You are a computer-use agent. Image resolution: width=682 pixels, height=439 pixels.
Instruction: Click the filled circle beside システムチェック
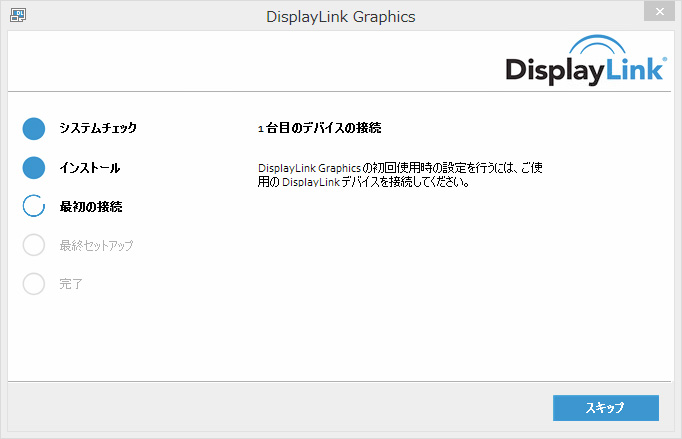pos(34,129)
